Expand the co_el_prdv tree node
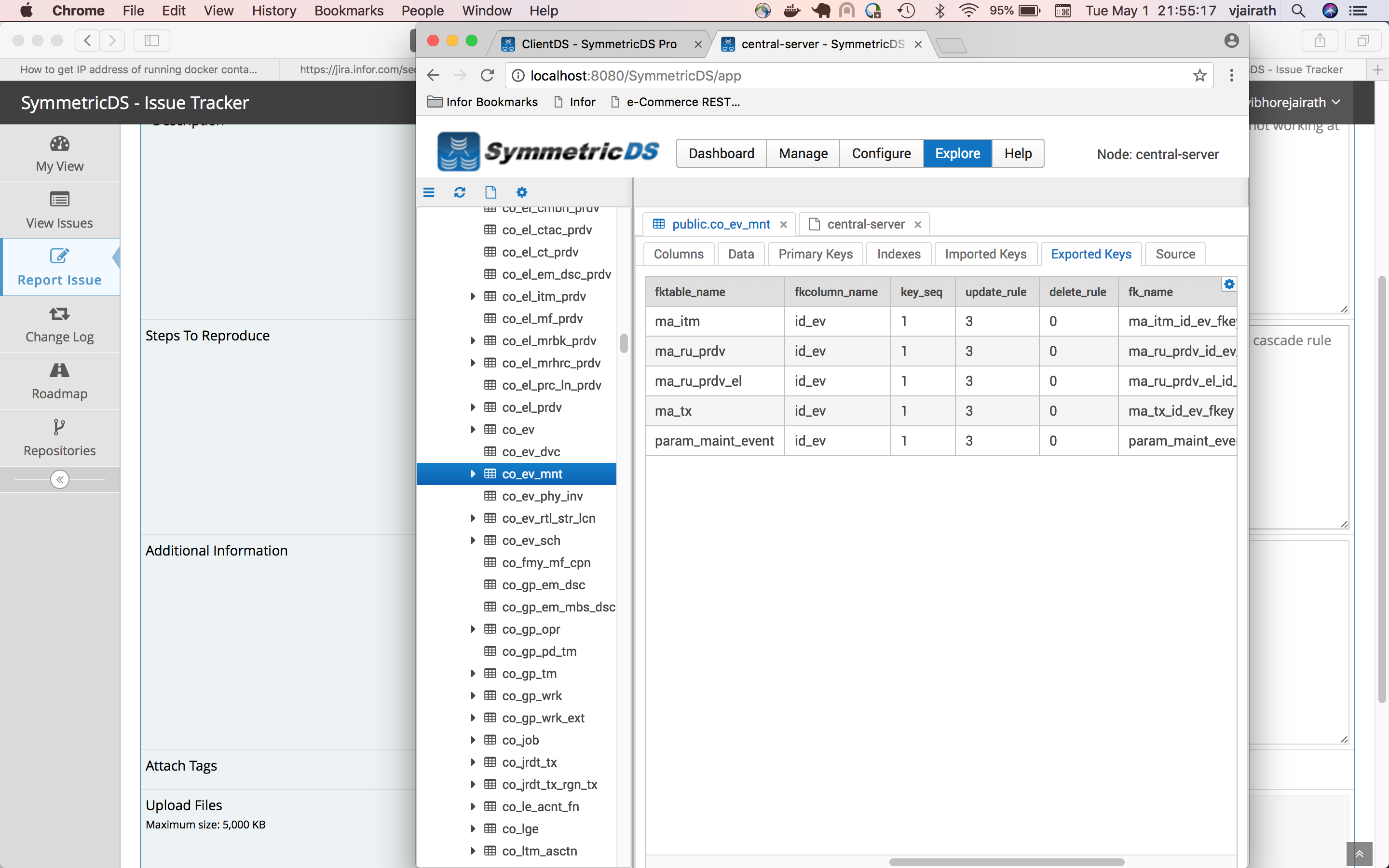Screen dimensions: 1389x868 [473, 407]
